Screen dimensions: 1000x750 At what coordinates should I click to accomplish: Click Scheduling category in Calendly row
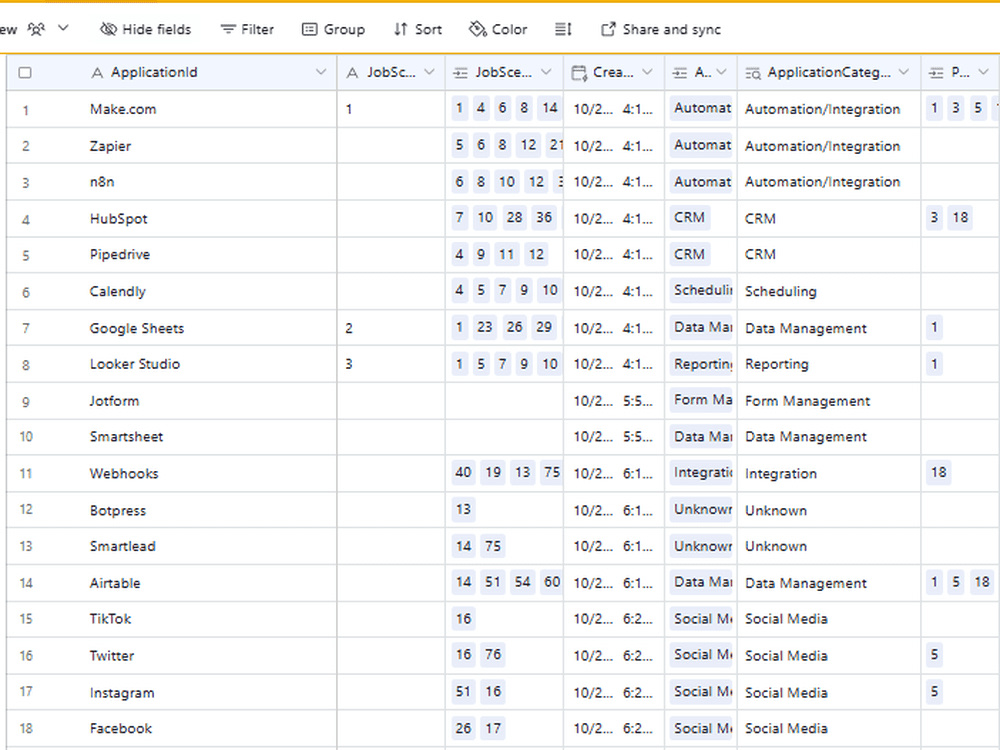point(781,291)
